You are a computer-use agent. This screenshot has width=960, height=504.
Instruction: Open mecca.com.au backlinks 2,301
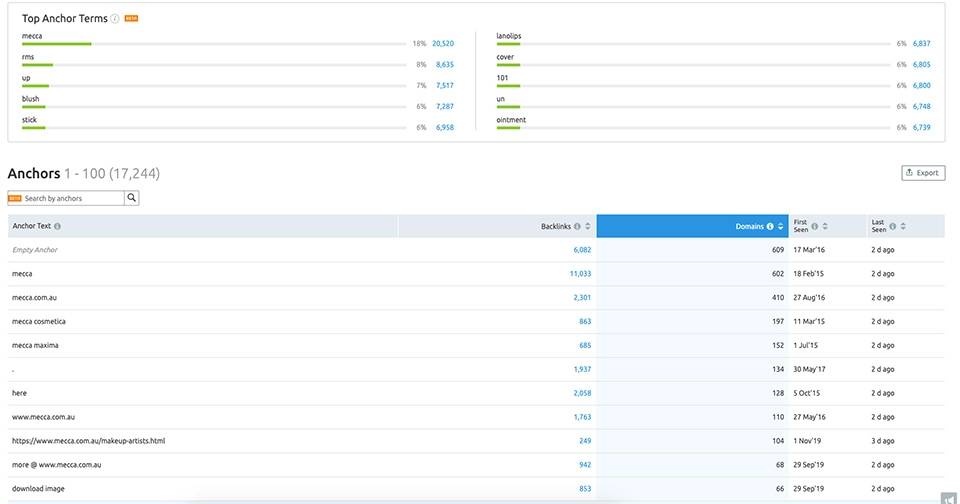point(582,298)
